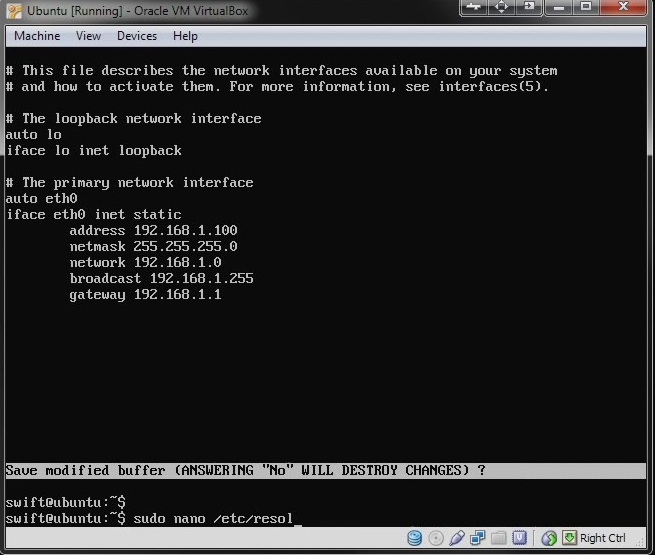Click the green arrow keyboard capture icon
655x555 pixels.
point(569,538)
